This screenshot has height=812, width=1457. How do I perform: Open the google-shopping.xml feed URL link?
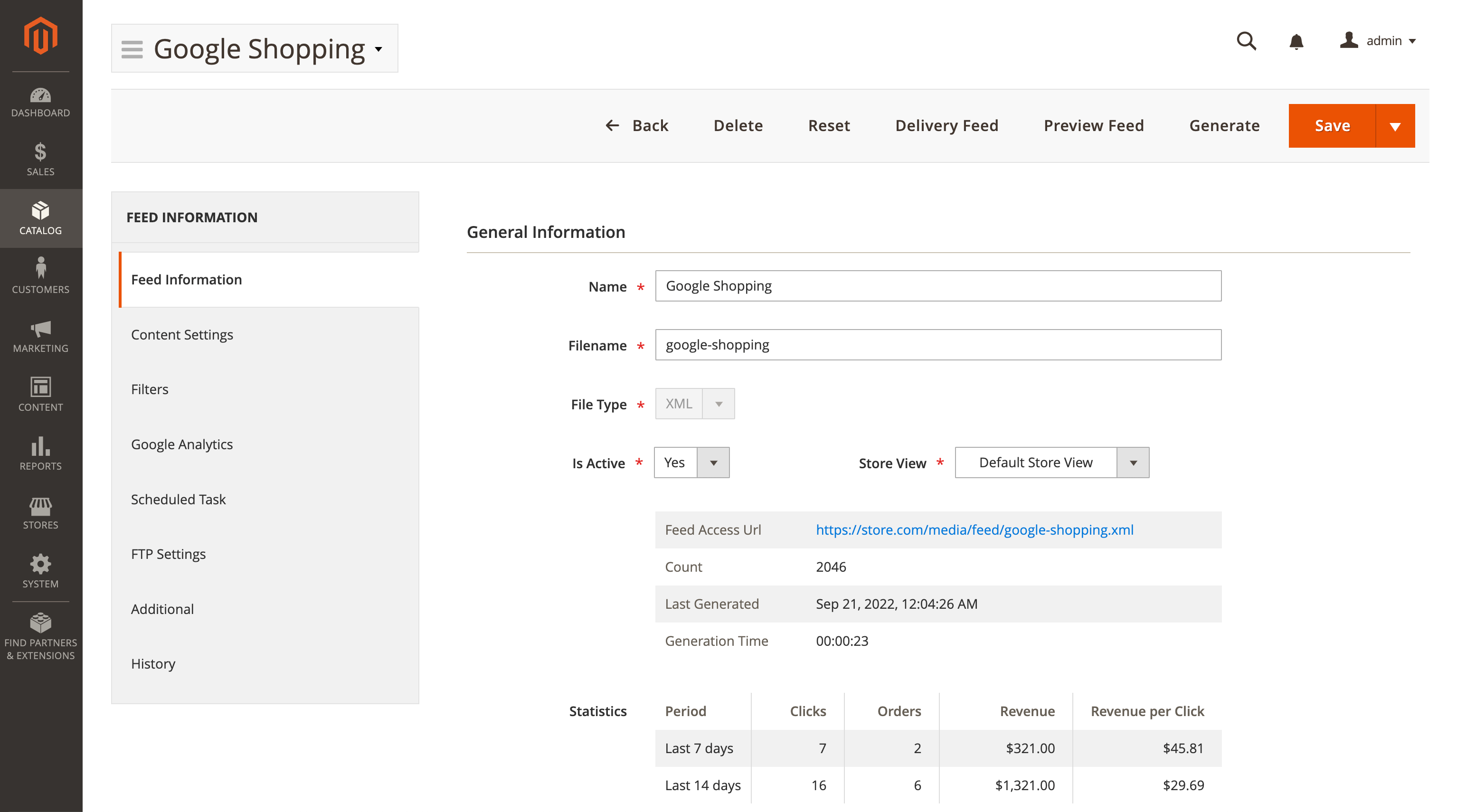pyautogui.click(x=974, y=530)
